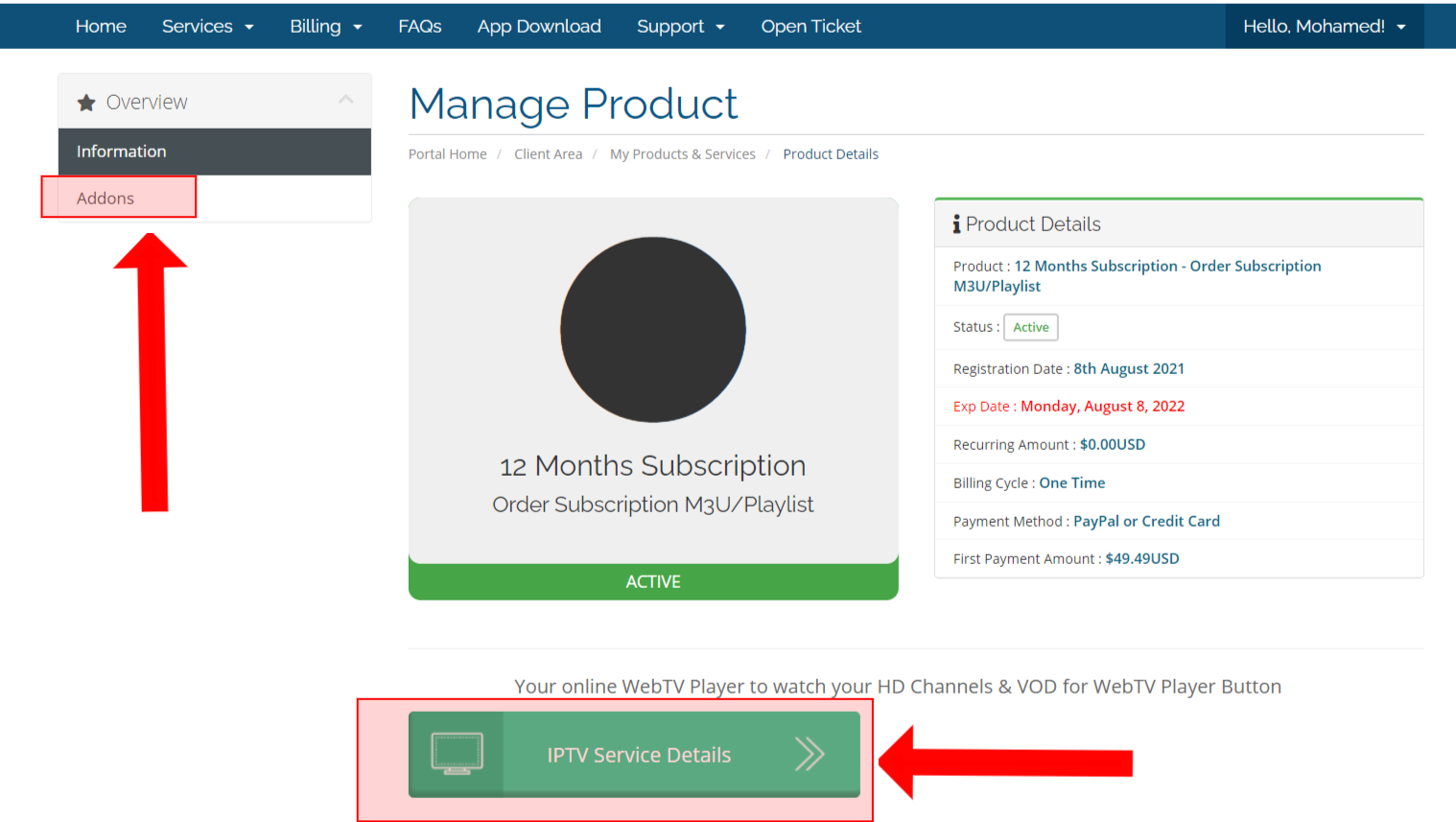
Task: Click the dark circular product image
Action: click(x=653, y=330)
